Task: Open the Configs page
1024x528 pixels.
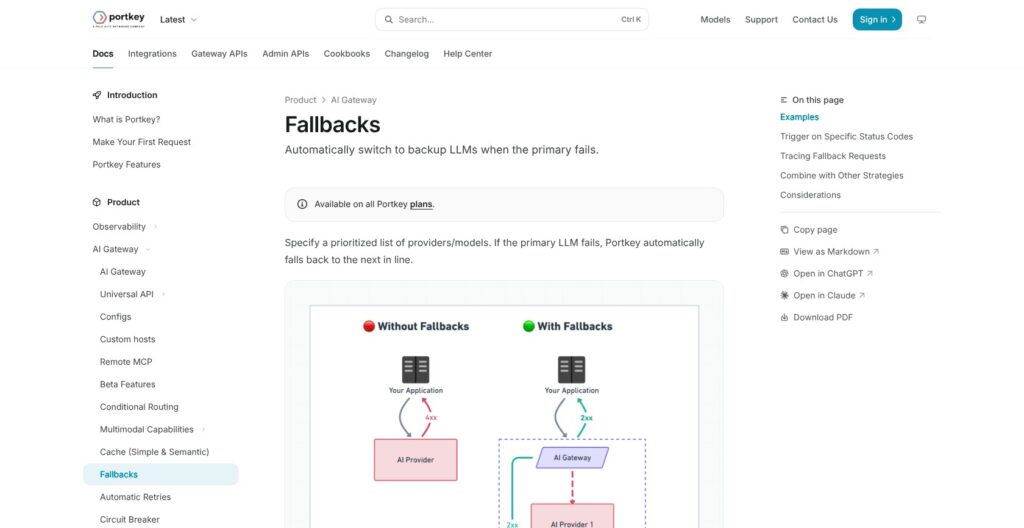Action: 116,317
